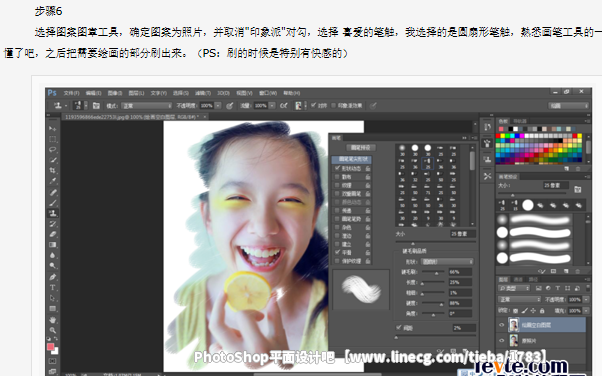Select the Horizontal Type tool
The height and width of the screenshot is (376, 602).
pos(53,287)
